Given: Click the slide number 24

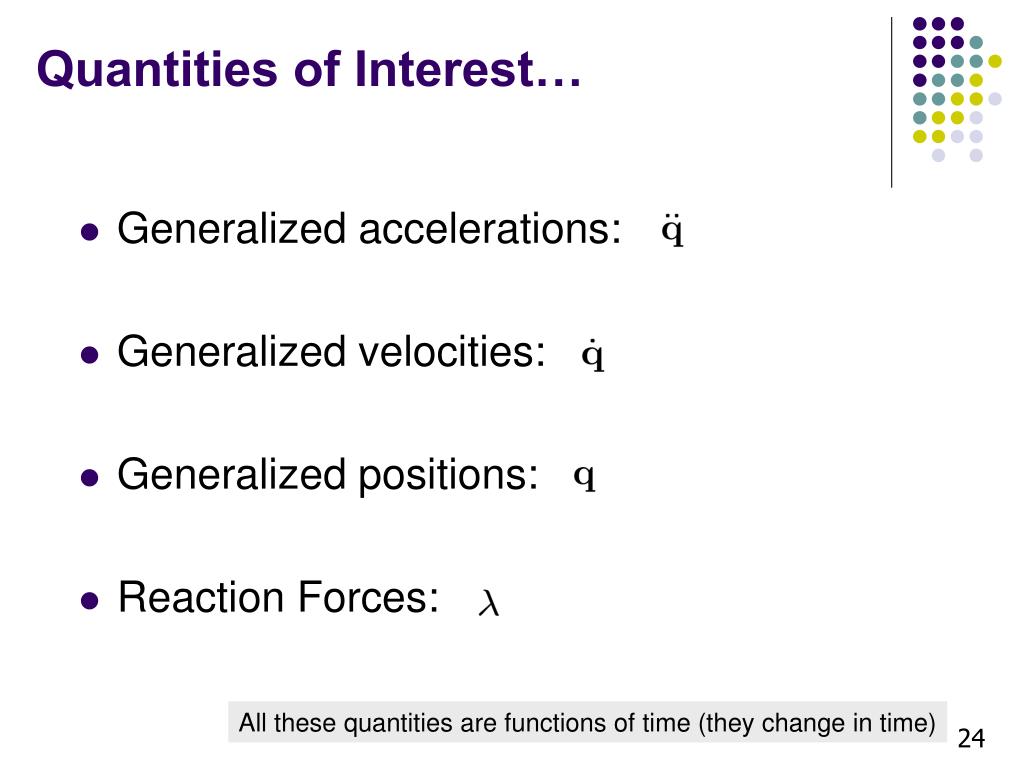Looking at the screenshot, I should click(x=971, y=739).
